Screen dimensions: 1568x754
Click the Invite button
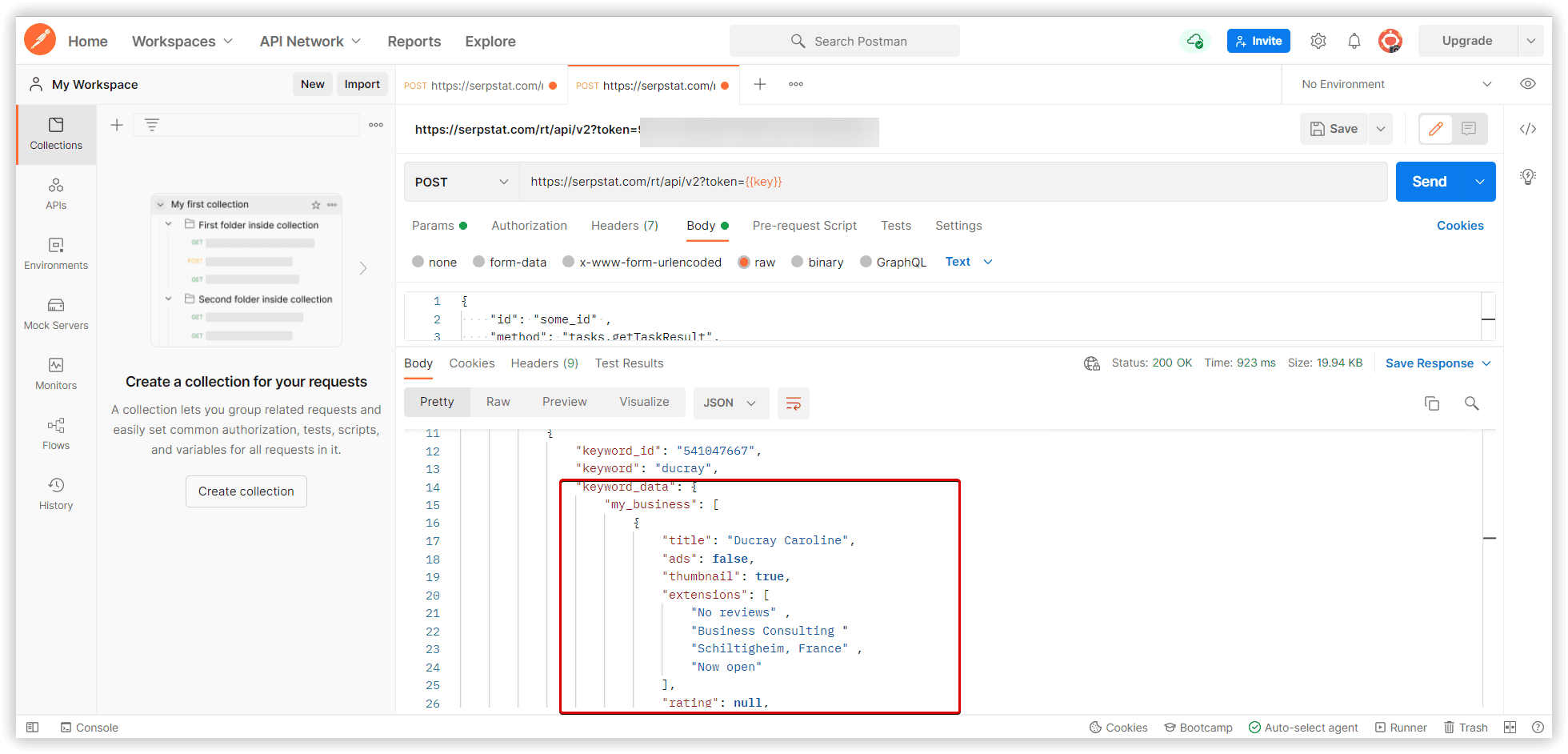click(x=1258, y=41)
